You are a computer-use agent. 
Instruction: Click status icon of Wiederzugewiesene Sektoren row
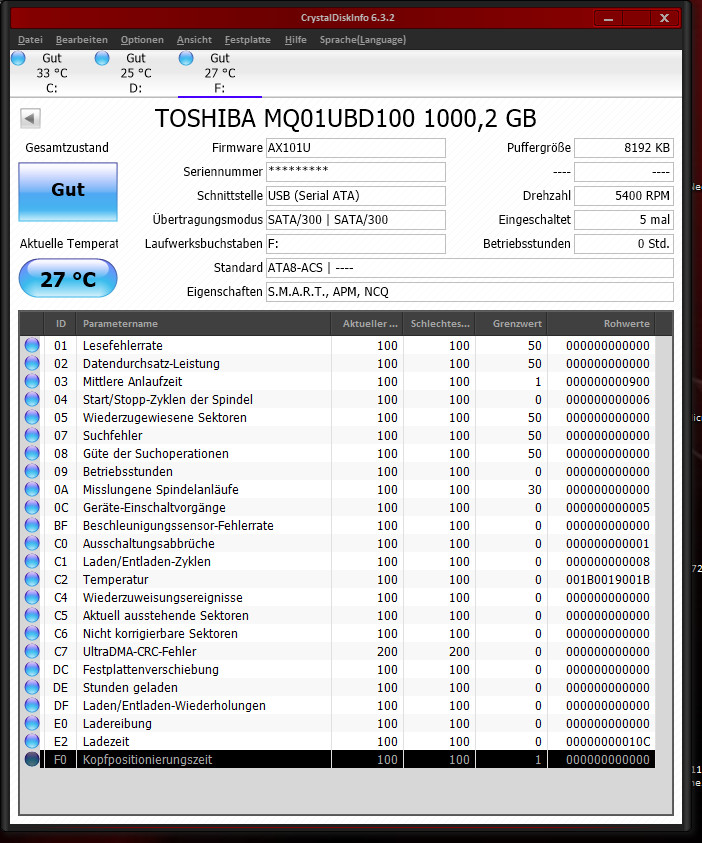tap(32, 417)
